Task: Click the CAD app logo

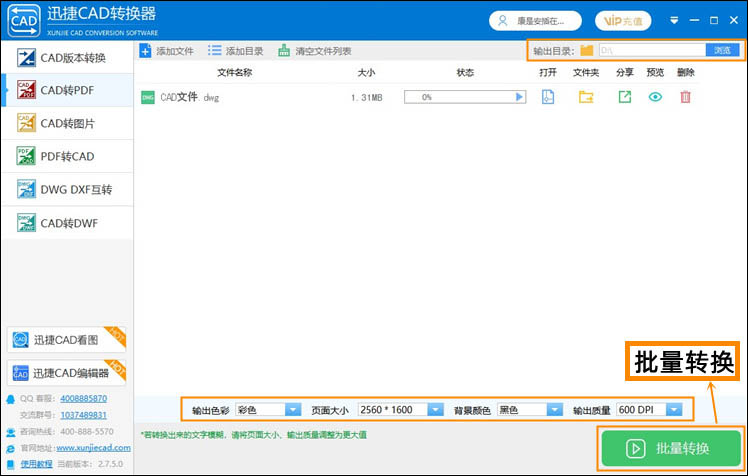Action: pos(23,20)
